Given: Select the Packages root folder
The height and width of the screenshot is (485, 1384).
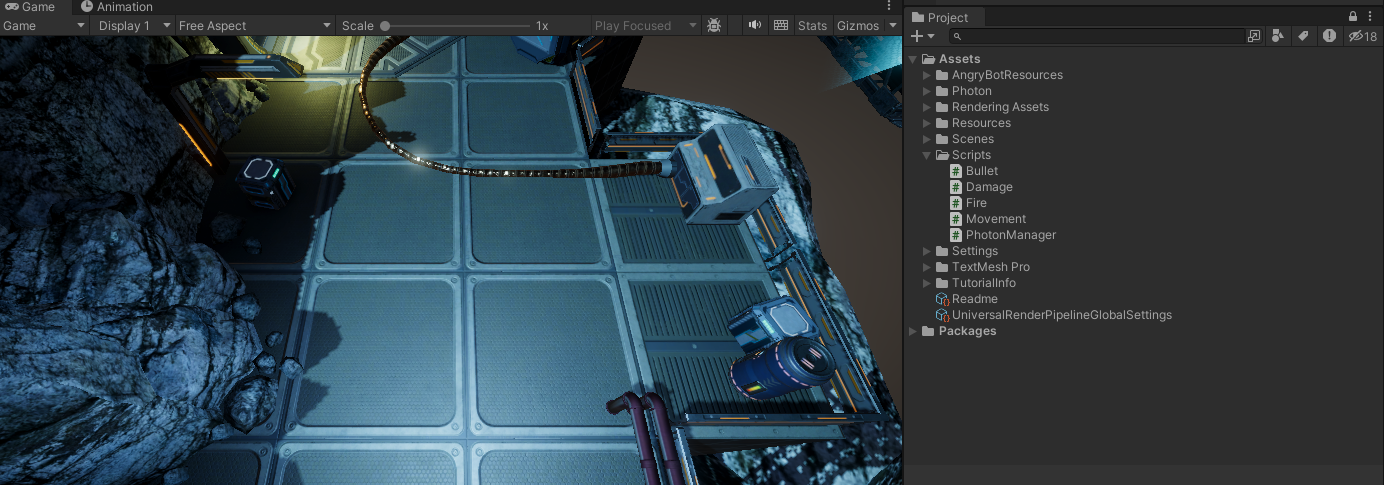Looking at the screenshot, I should 959,331.
